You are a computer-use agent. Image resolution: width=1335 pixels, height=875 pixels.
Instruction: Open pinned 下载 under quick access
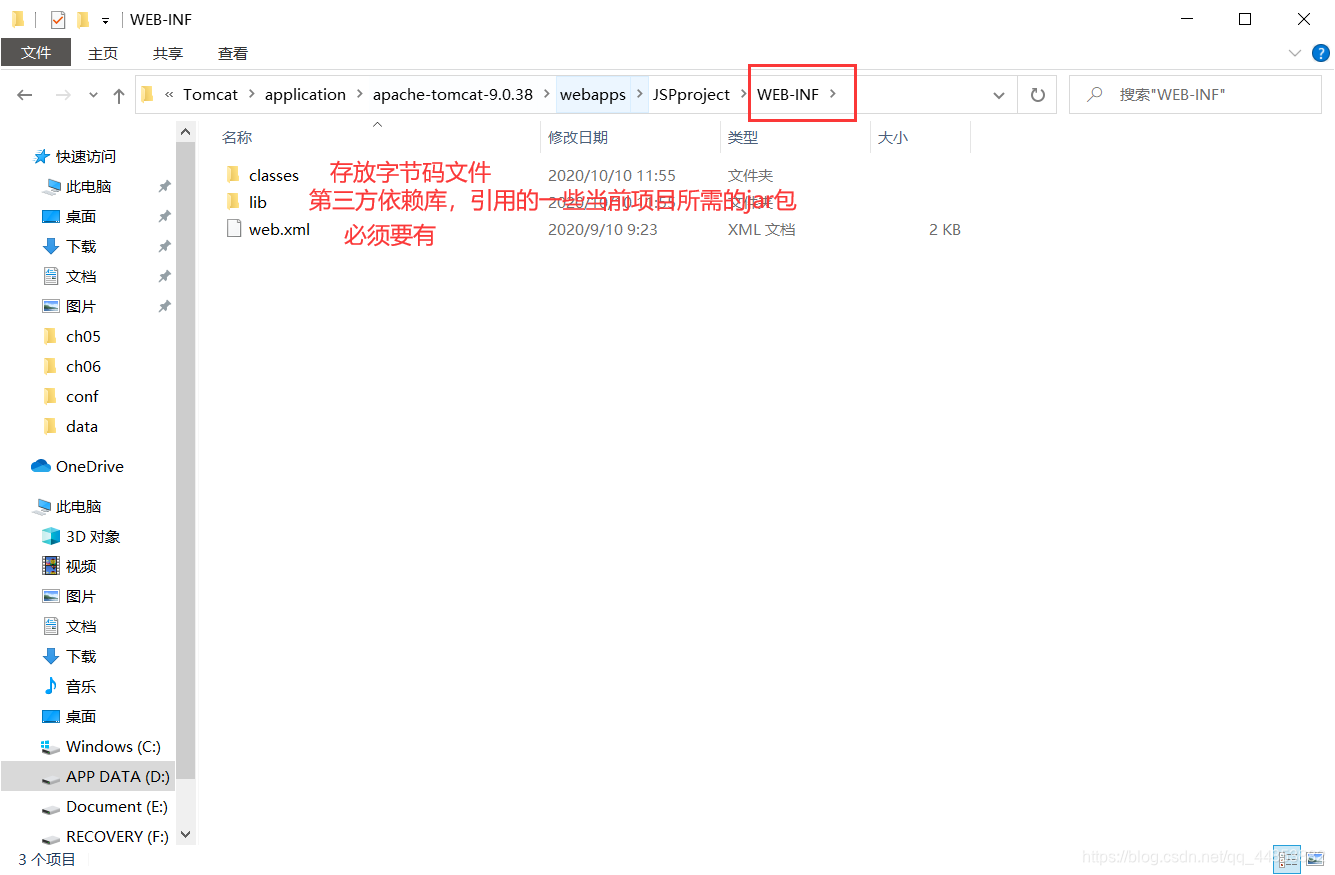click(x=81, y=246)
